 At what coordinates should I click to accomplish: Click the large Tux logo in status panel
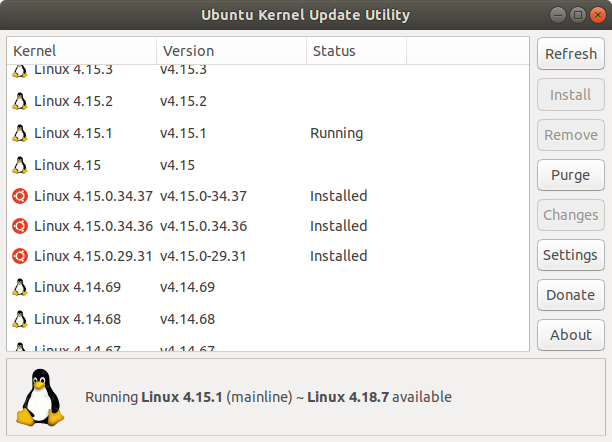tap(40, 397)
